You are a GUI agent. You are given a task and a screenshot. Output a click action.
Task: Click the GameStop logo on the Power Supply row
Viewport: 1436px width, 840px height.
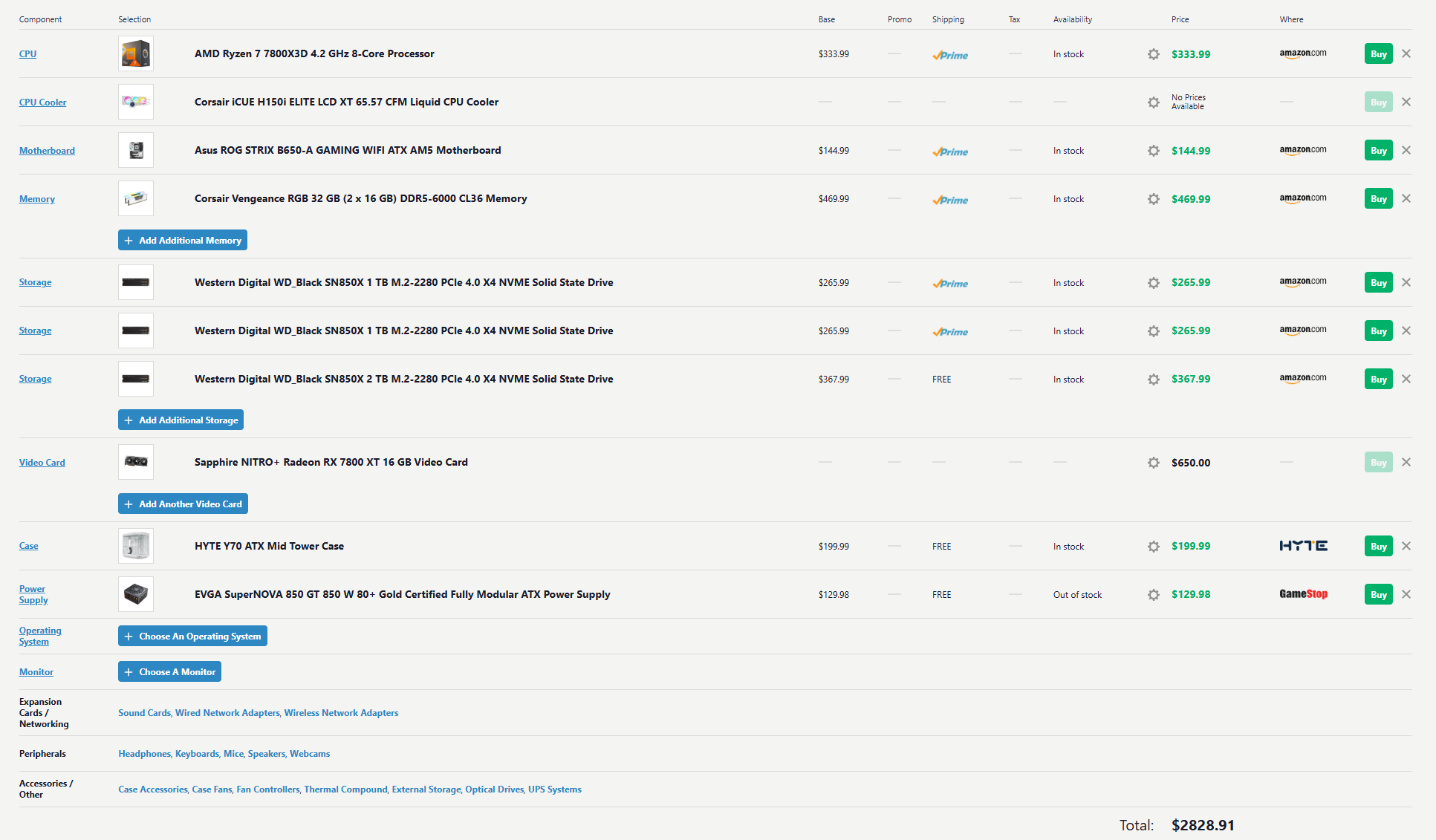[x=1303, y=594]
